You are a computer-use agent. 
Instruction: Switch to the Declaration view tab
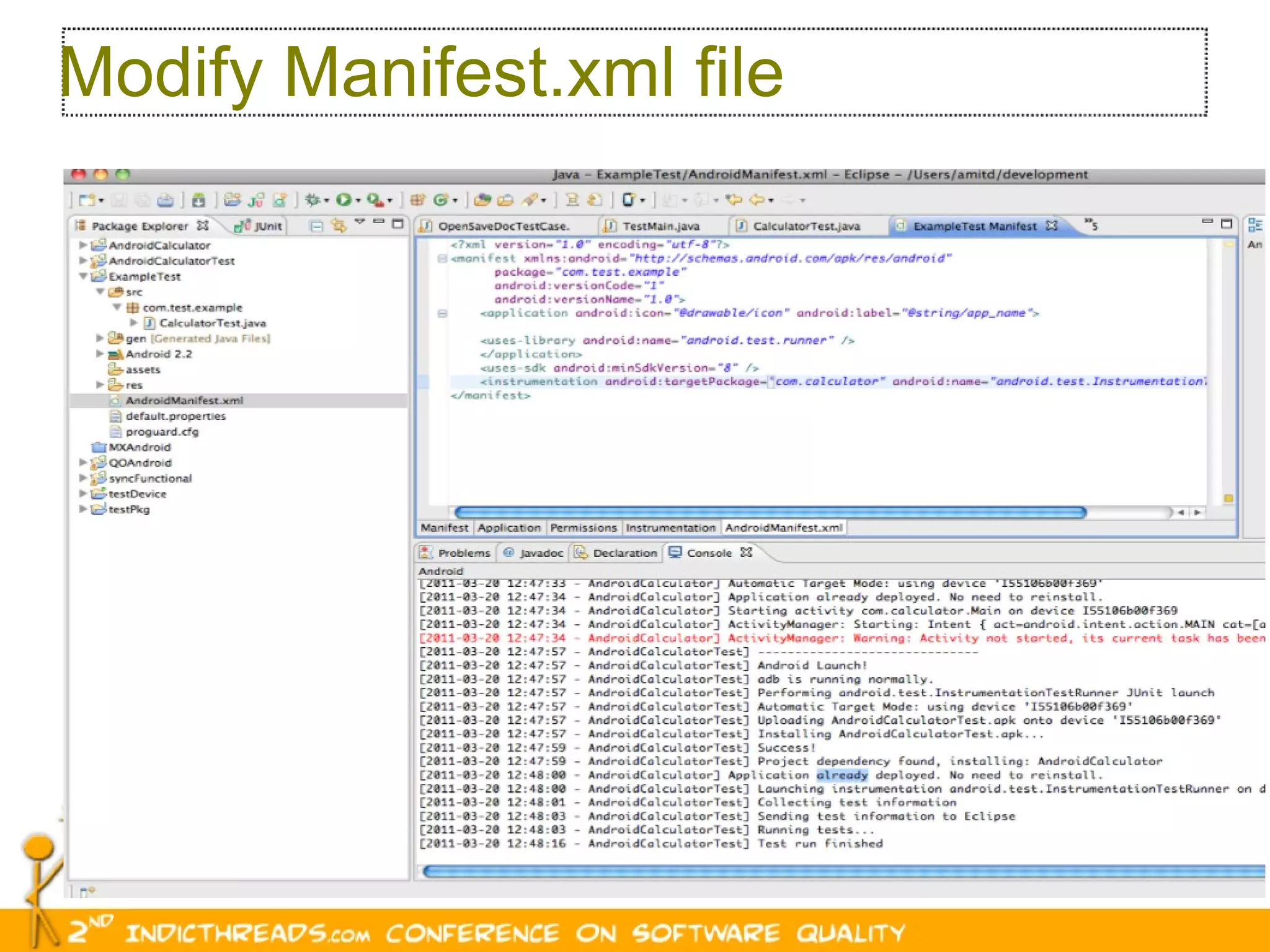coord(616,553)
